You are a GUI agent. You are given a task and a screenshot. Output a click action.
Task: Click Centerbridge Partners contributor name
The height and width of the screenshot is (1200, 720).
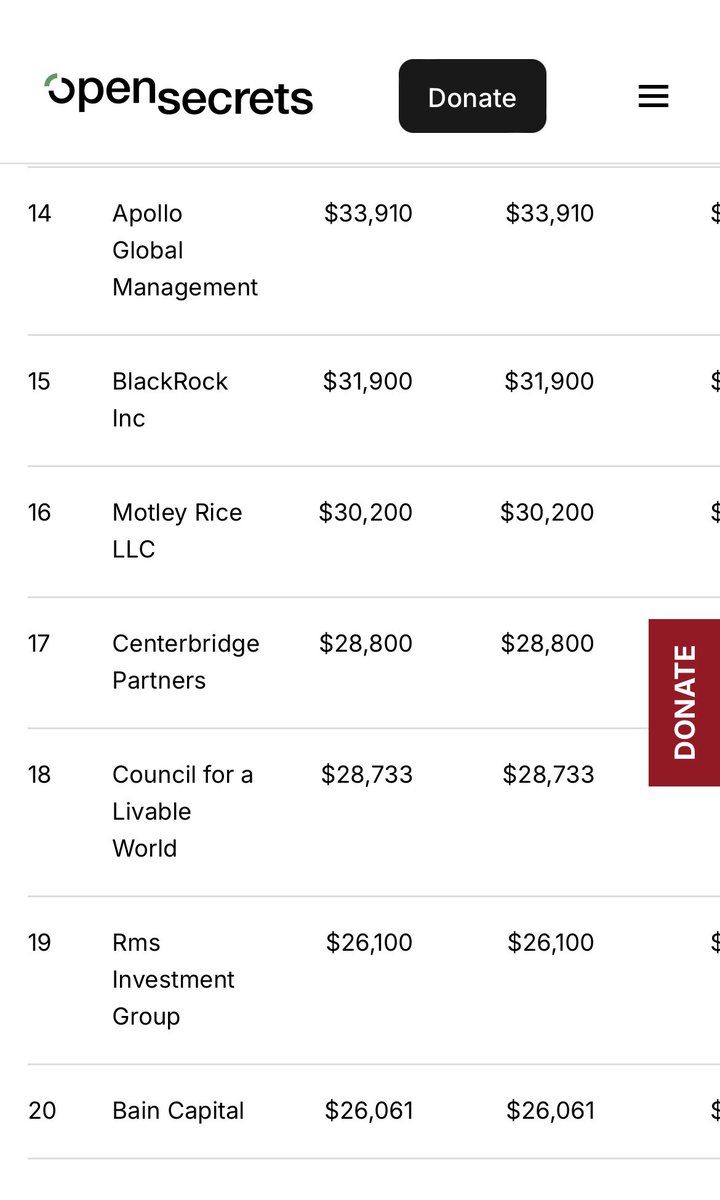[185, 661]
